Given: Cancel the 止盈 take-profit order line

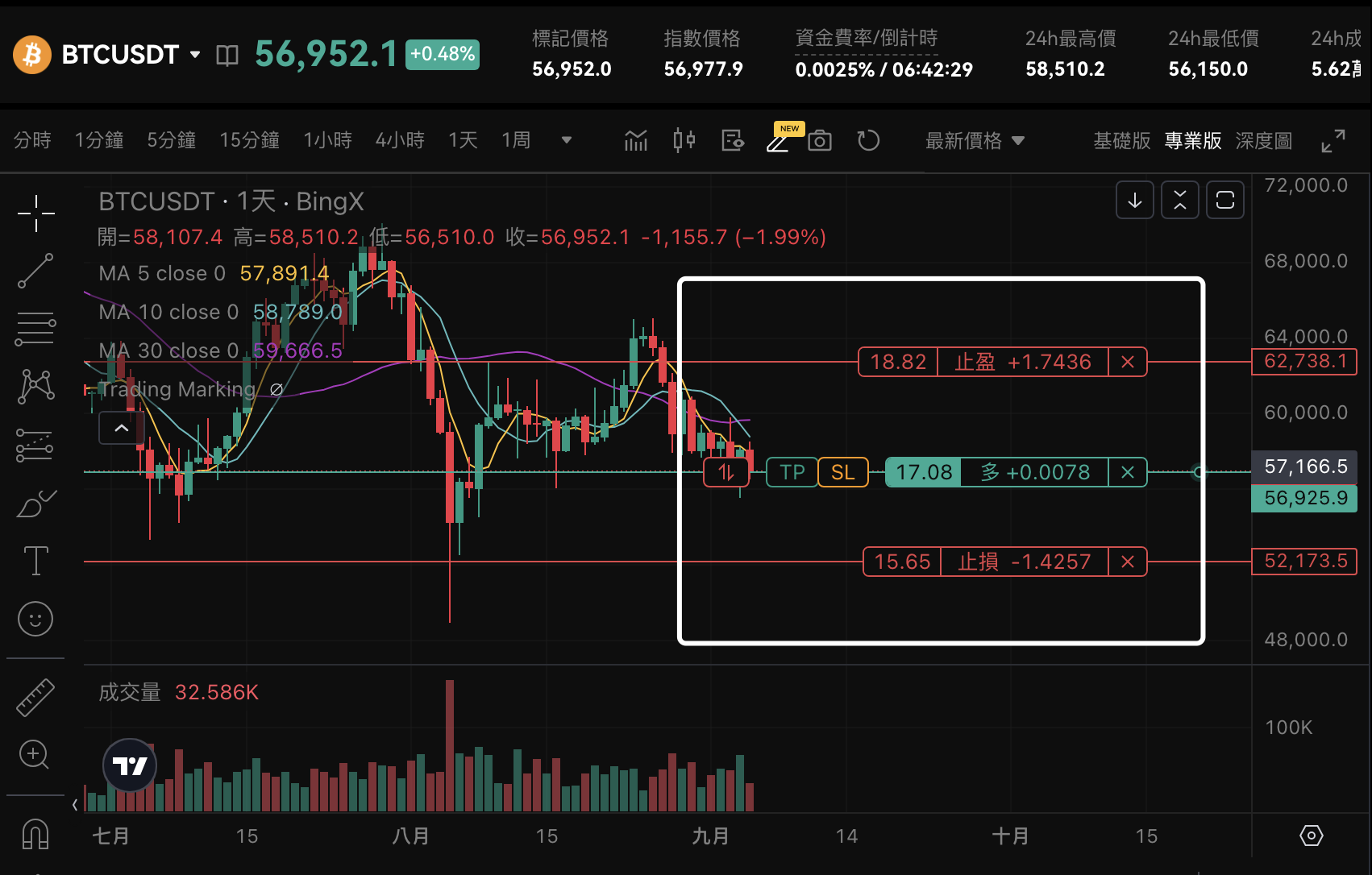Looking at the screenshot, I should click(x=1128, y=363).
